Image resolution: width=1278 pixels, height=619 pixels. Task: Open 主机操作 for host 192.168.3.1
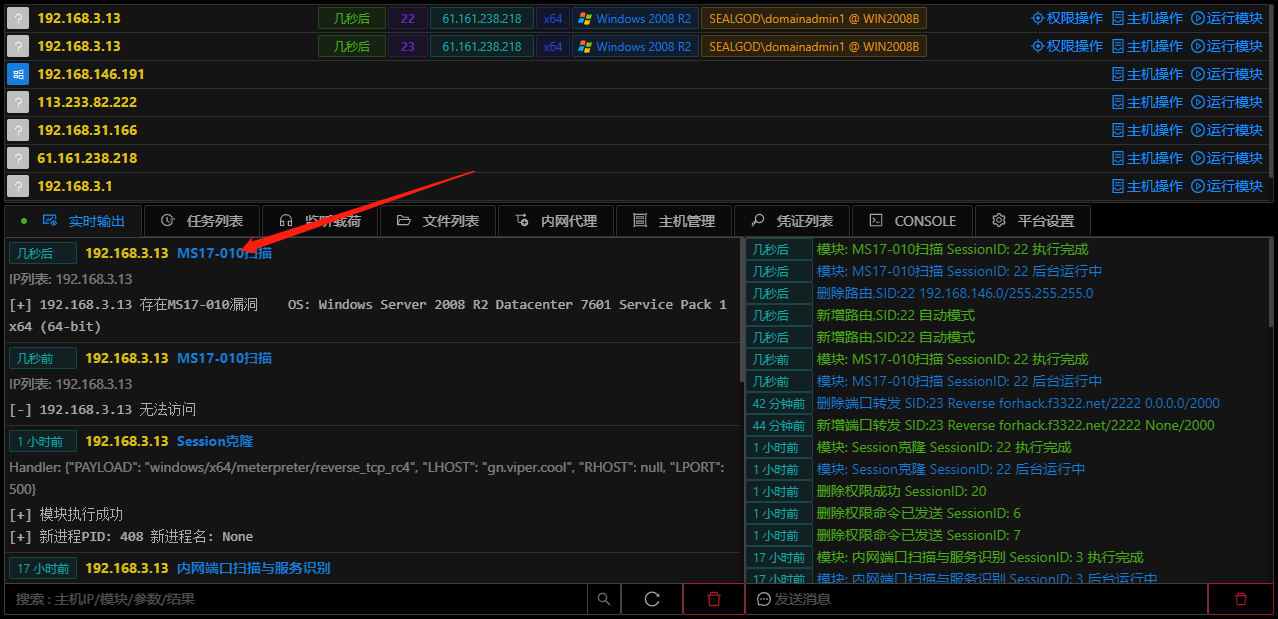tap(1147, 186)
